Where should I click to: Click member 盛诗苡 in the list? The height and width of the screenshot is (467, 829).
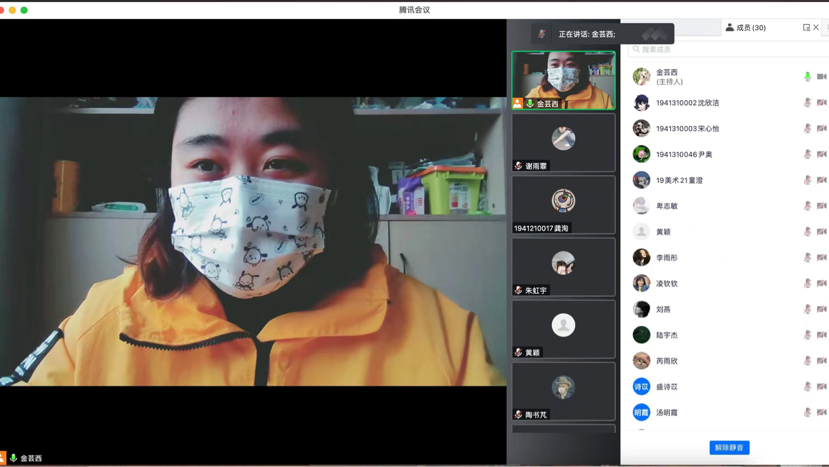667,387
